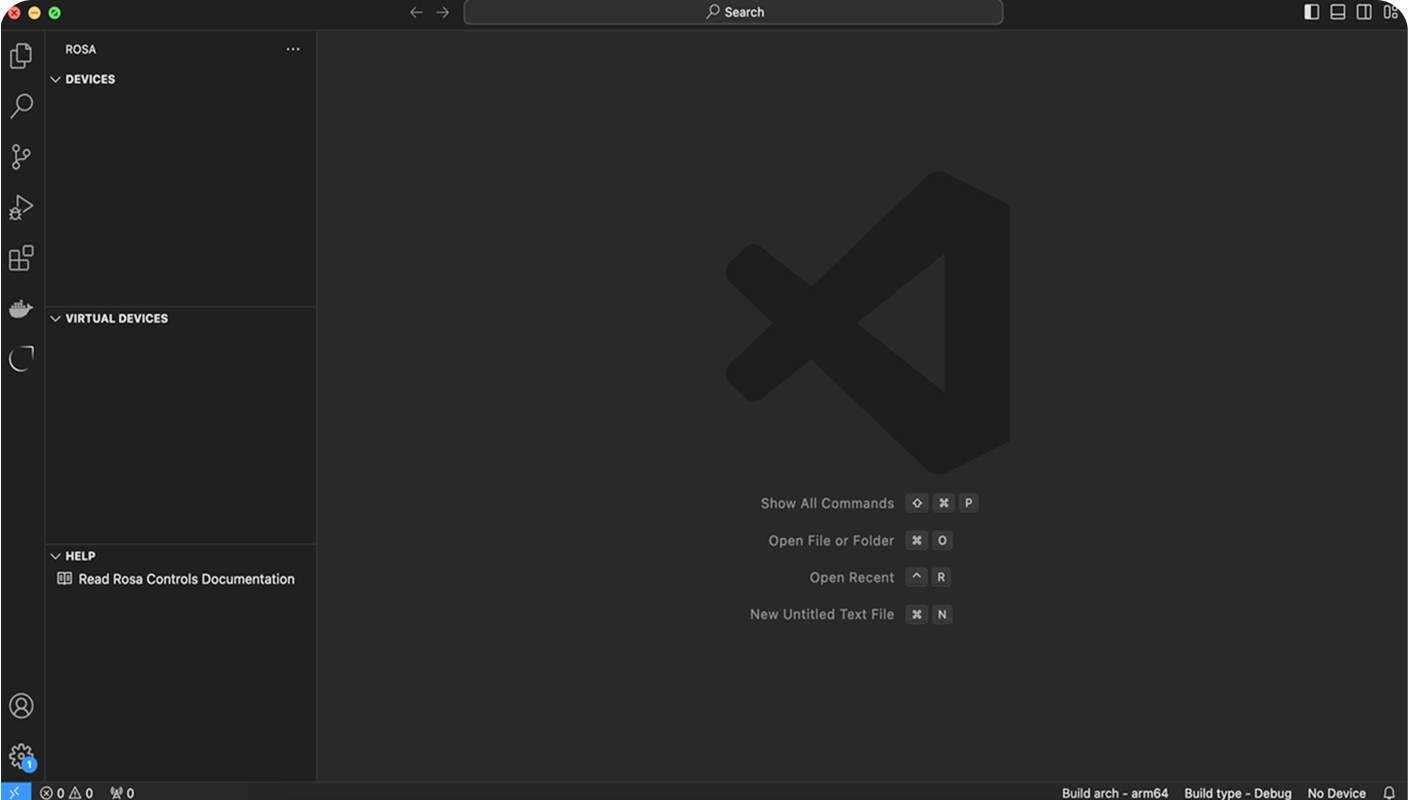1408x800 pixels.
Task: Open the ROSA panel more actions menu
Action: [x=293, y=49]
